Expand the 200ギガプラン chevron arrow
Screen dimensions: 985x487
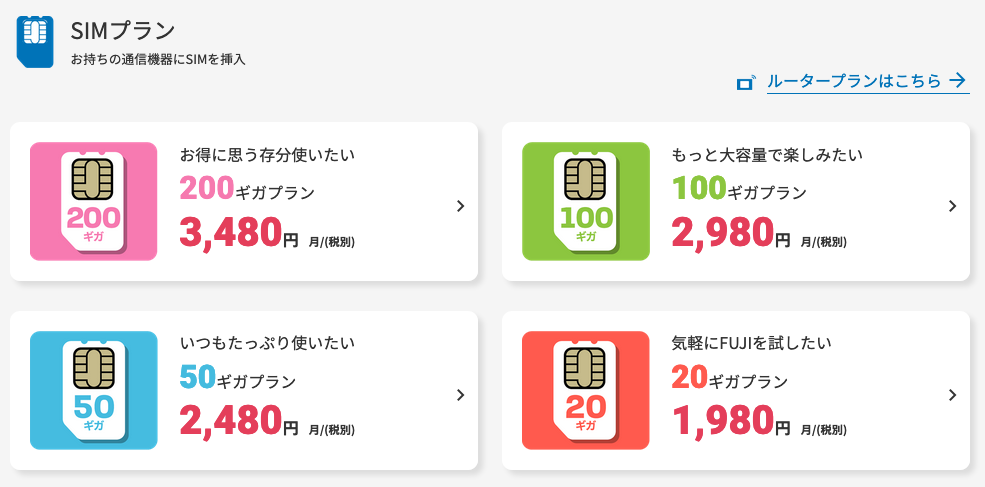(x=460, y=206)
